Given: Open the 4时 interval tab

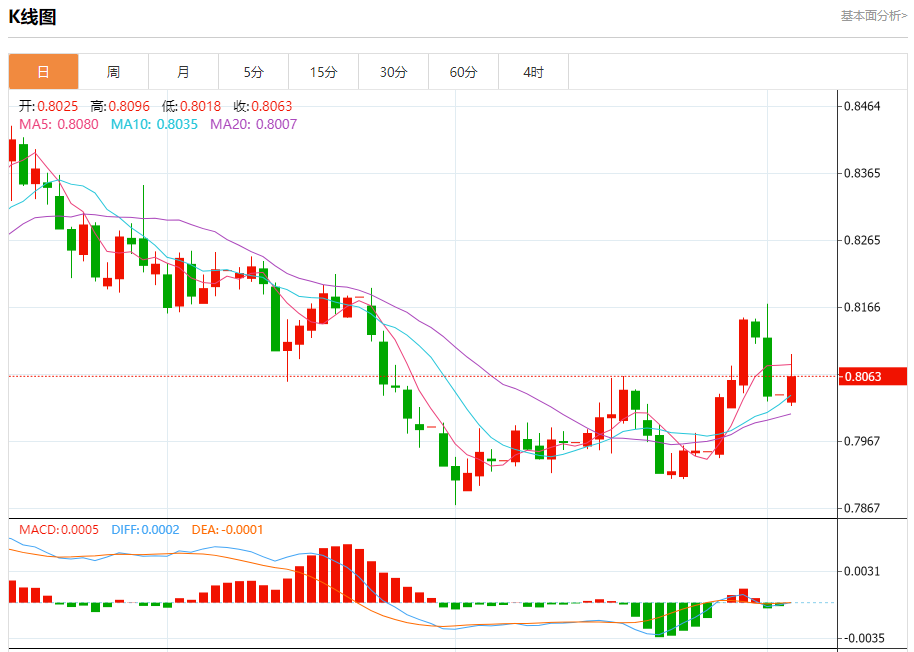Looking at the screenshot, I should click(x=533, y=72).
